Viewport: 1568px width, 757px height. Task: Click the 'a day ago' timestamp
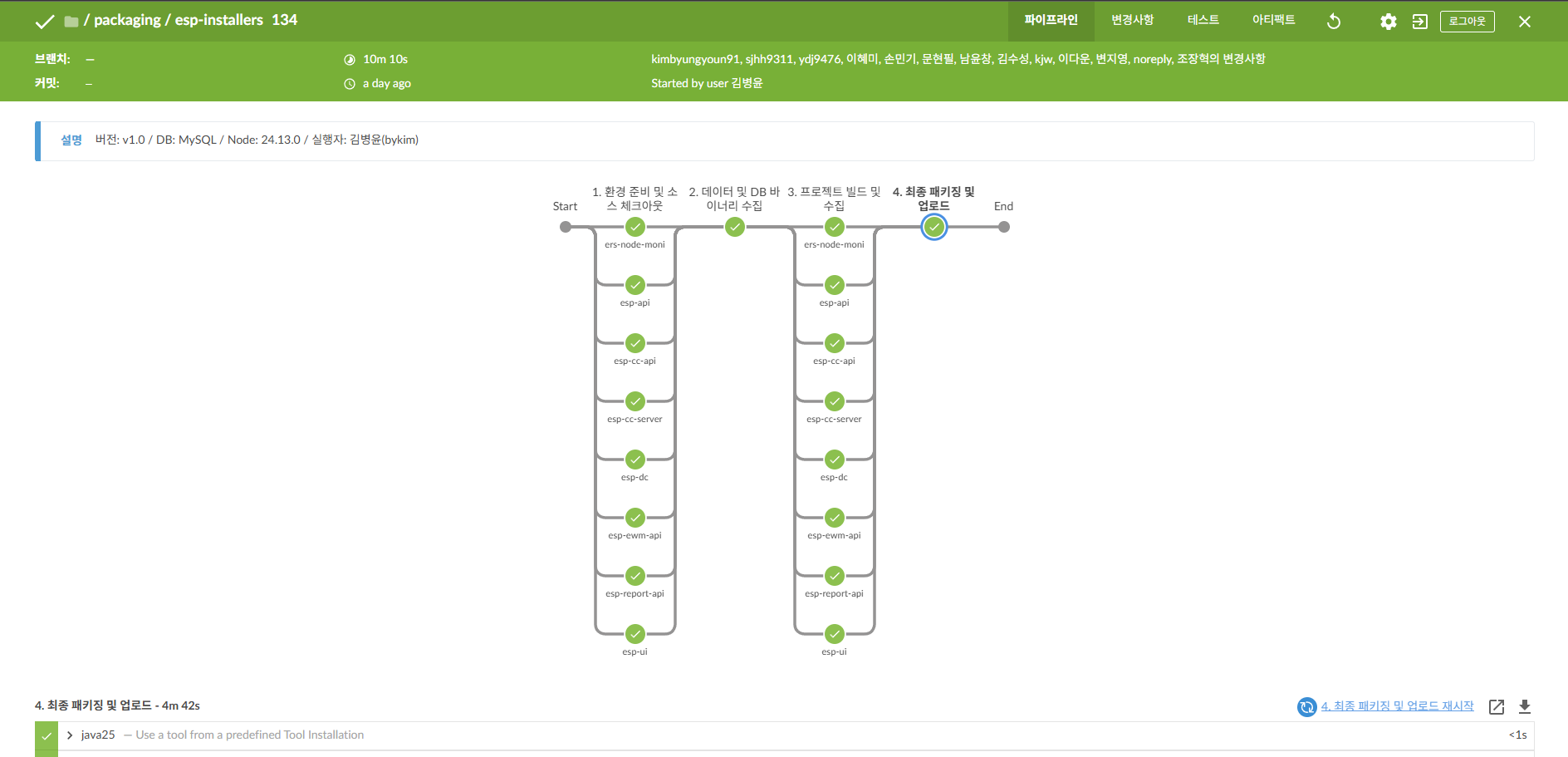pyautogui.click(x=387, y=83)
